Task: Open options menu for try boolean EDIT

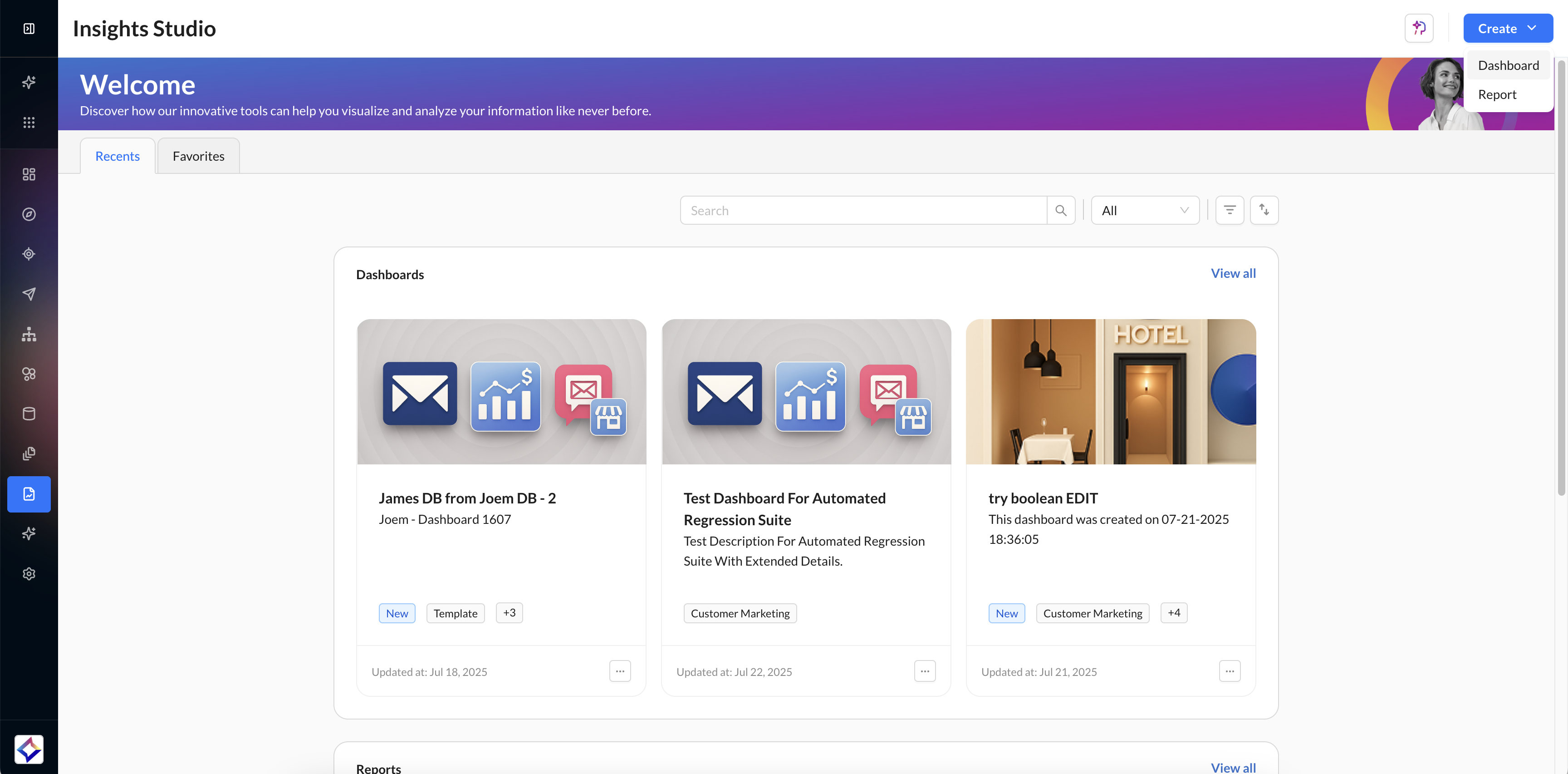Action: (x=1230, y=671)
